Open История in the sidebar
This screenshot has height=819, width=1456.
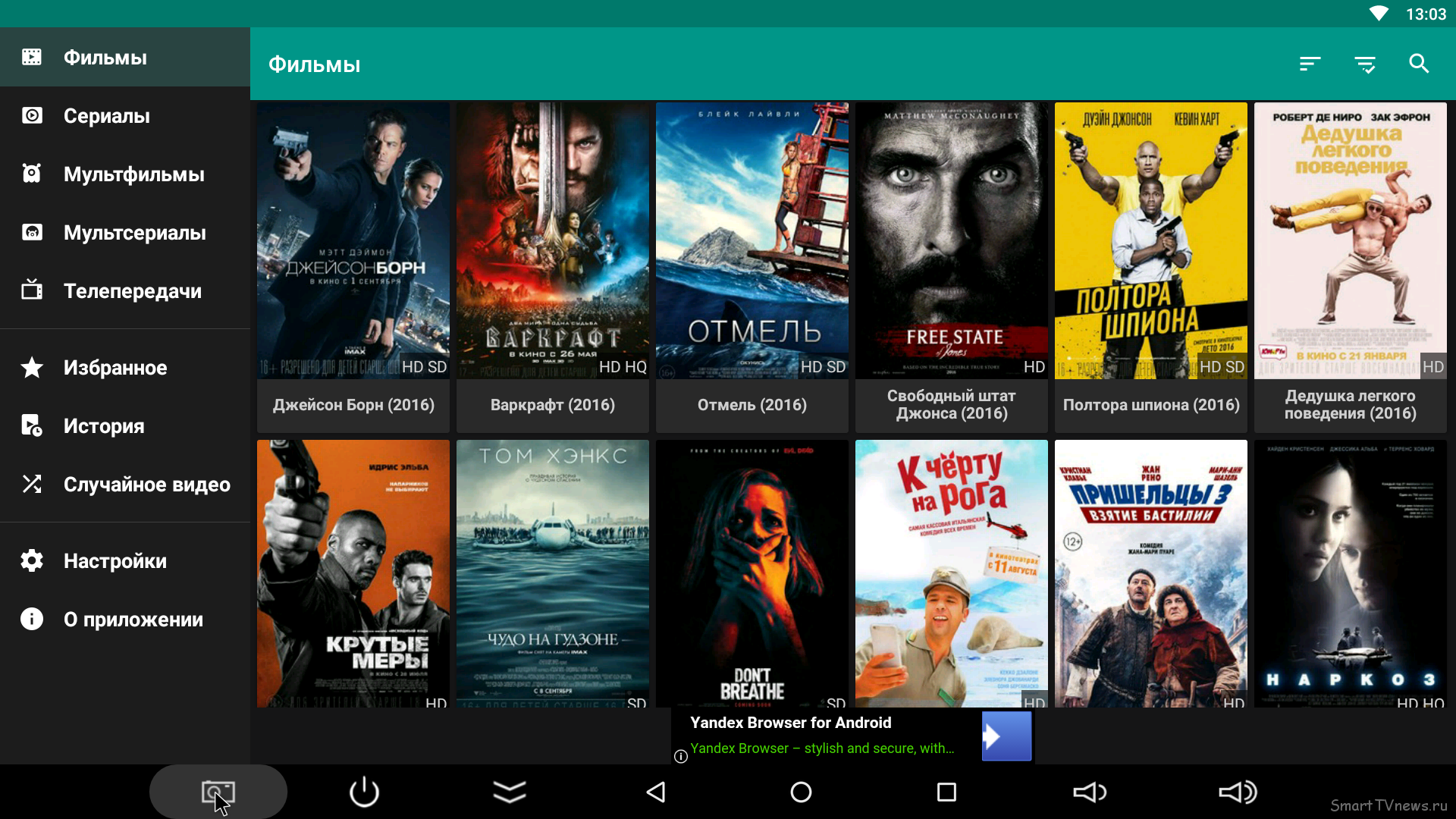tap(125, 425)
